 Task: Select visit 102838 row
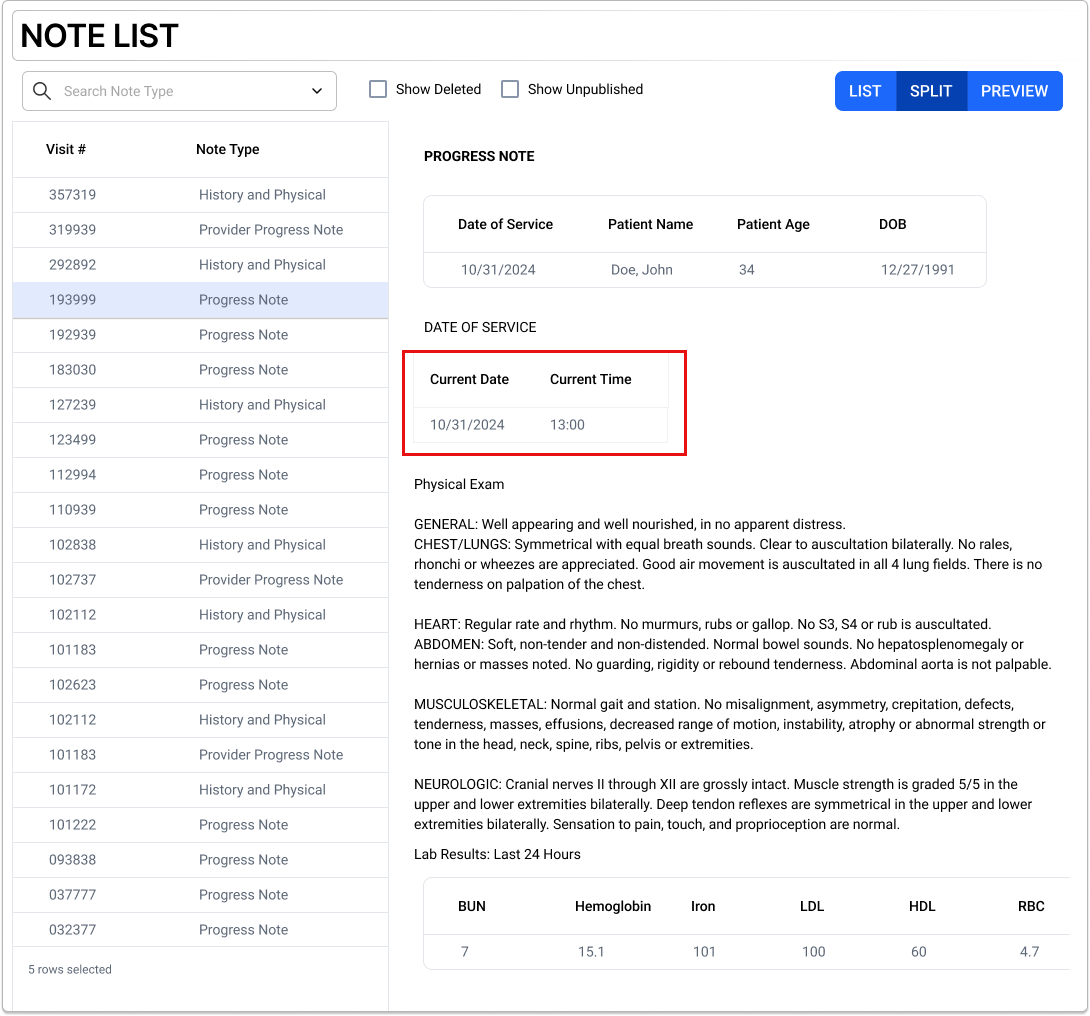pos(200,545)
